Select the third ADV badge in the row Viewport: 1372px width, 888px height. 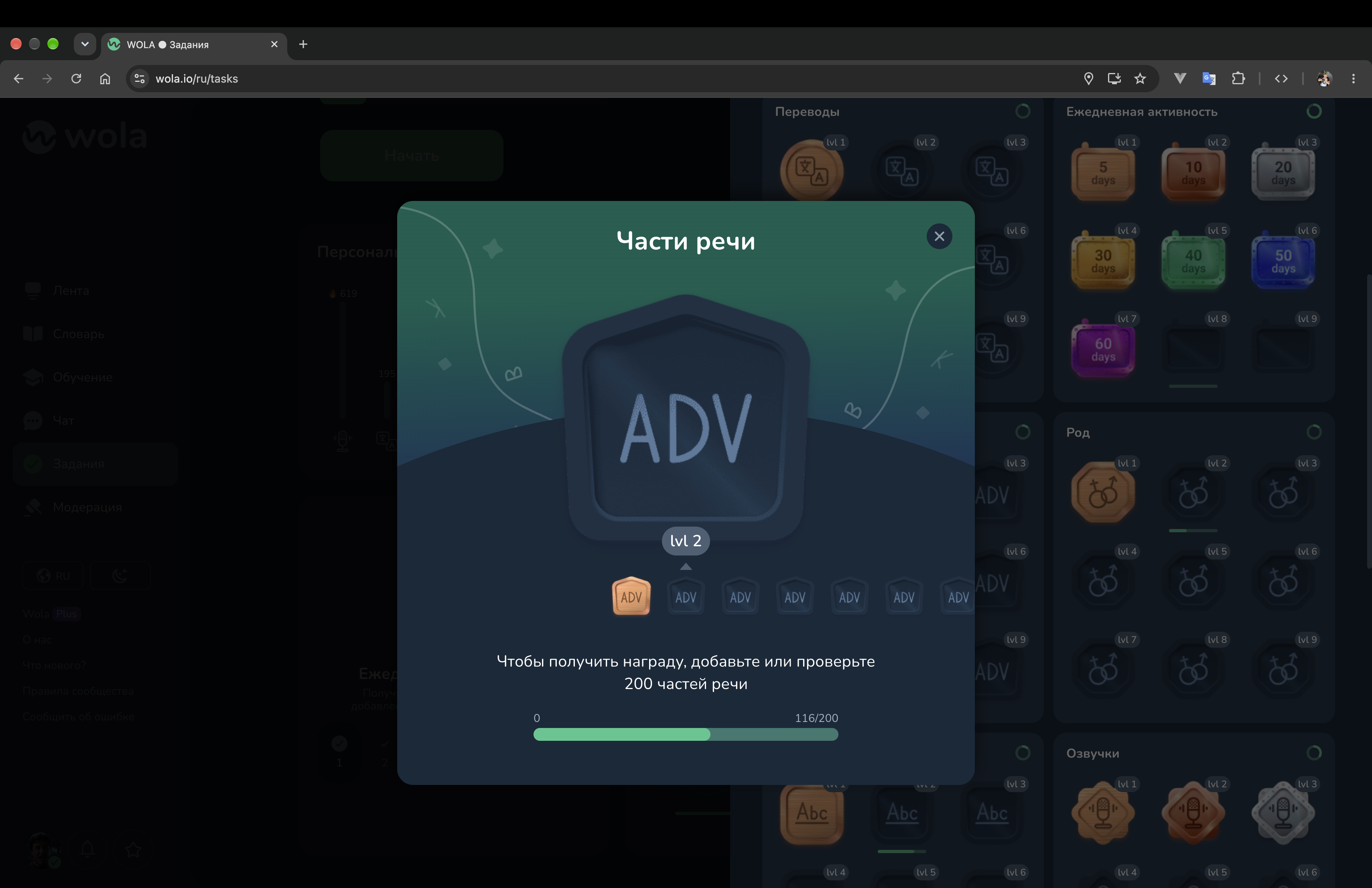coord(740,596)
